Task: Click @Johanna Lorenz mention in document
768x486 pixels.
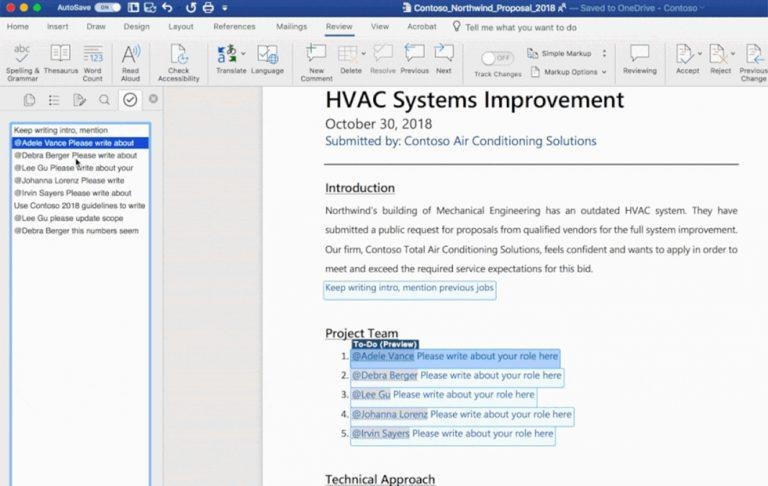Action: [390, 414]
